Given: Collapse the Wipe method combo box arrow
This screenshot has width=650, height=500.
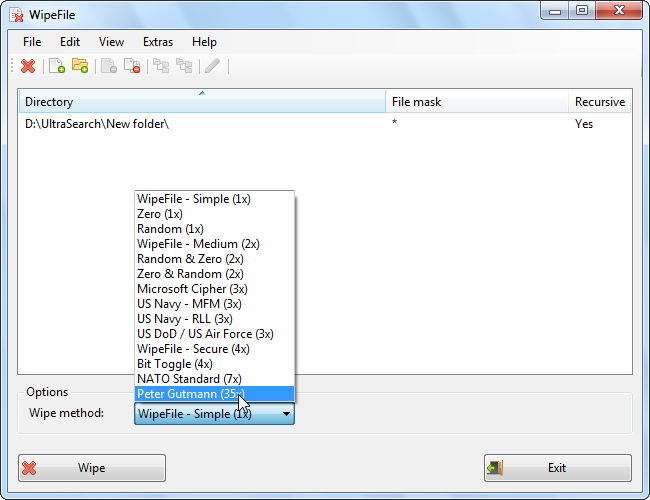Looking at the screenshot, I should (x=286, y=414).
